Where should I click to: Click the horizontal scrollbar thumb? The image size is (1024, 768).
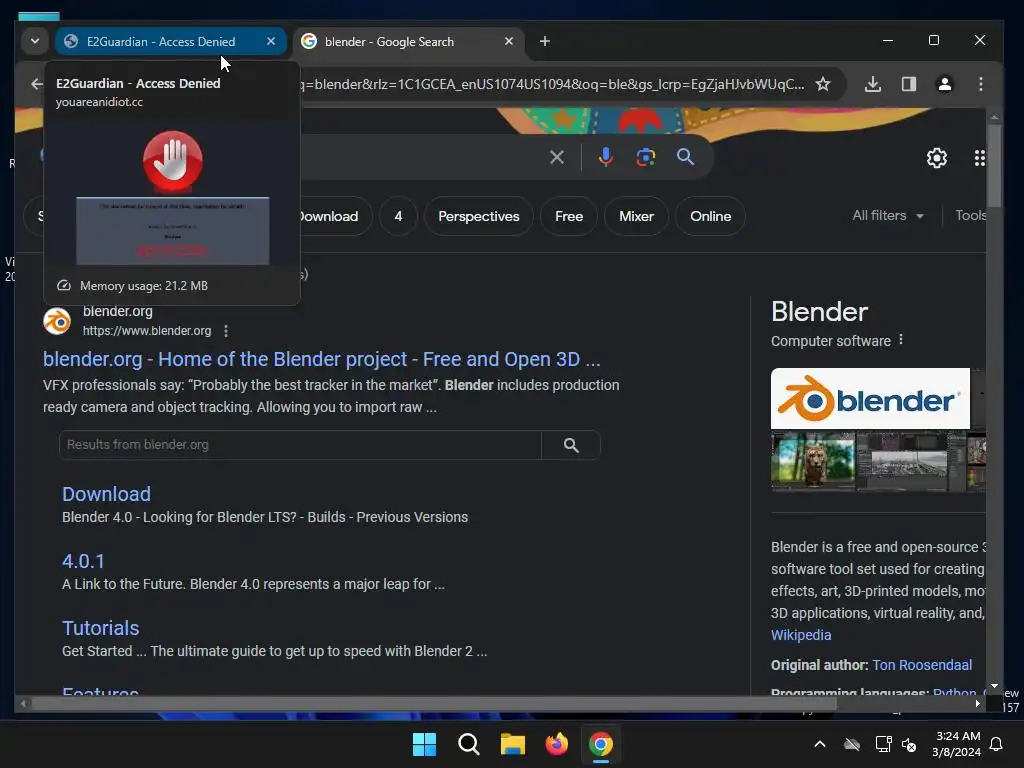pos(434,703)
